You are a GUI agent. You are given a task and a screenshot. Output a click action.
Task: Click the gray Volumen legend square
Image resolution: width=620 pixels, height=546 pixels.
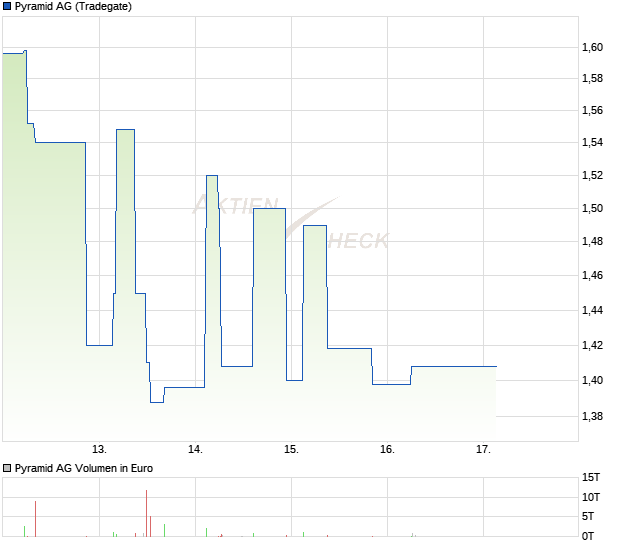pyautogui.click(x=7, y=469)
